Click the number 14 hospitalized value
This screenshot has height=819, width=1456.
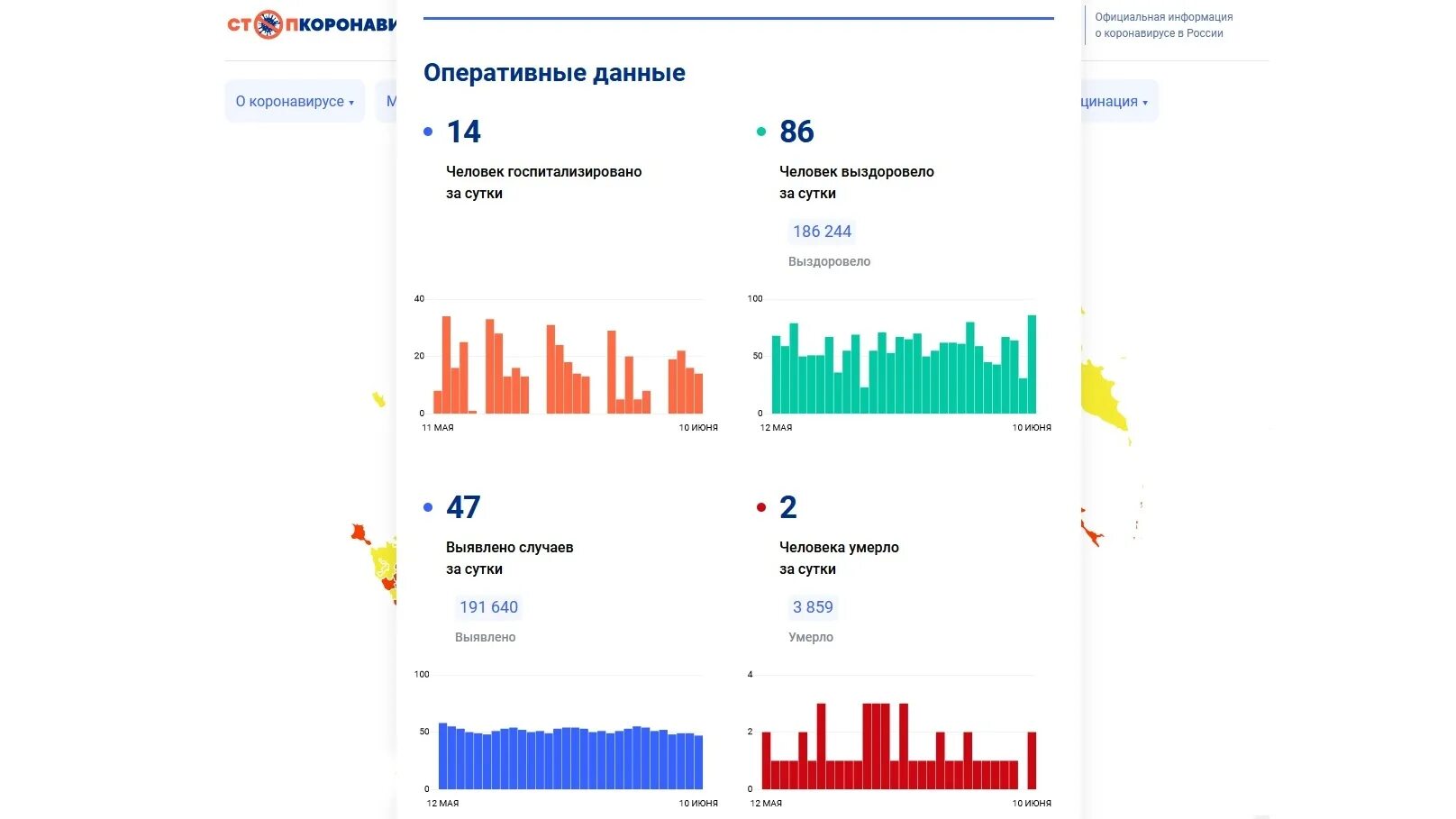coord(464,132)
